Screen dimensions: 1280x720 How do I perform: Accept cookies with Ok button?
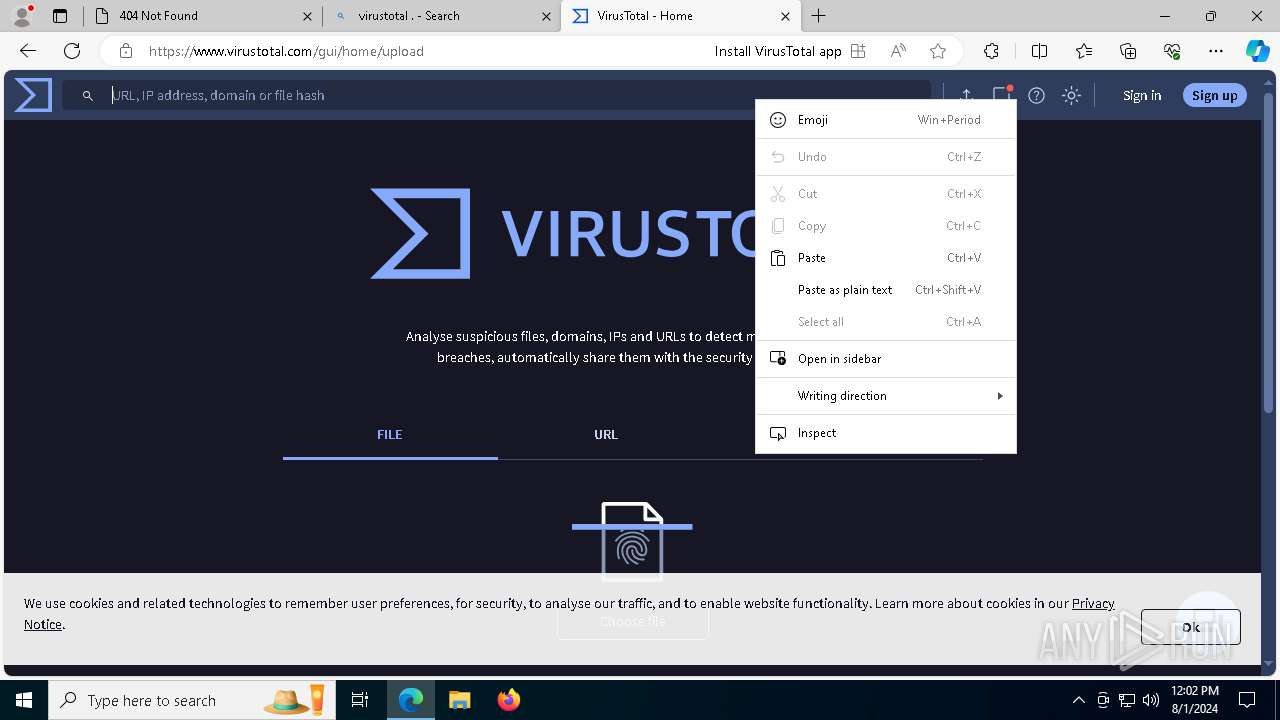click(1190, 627)
